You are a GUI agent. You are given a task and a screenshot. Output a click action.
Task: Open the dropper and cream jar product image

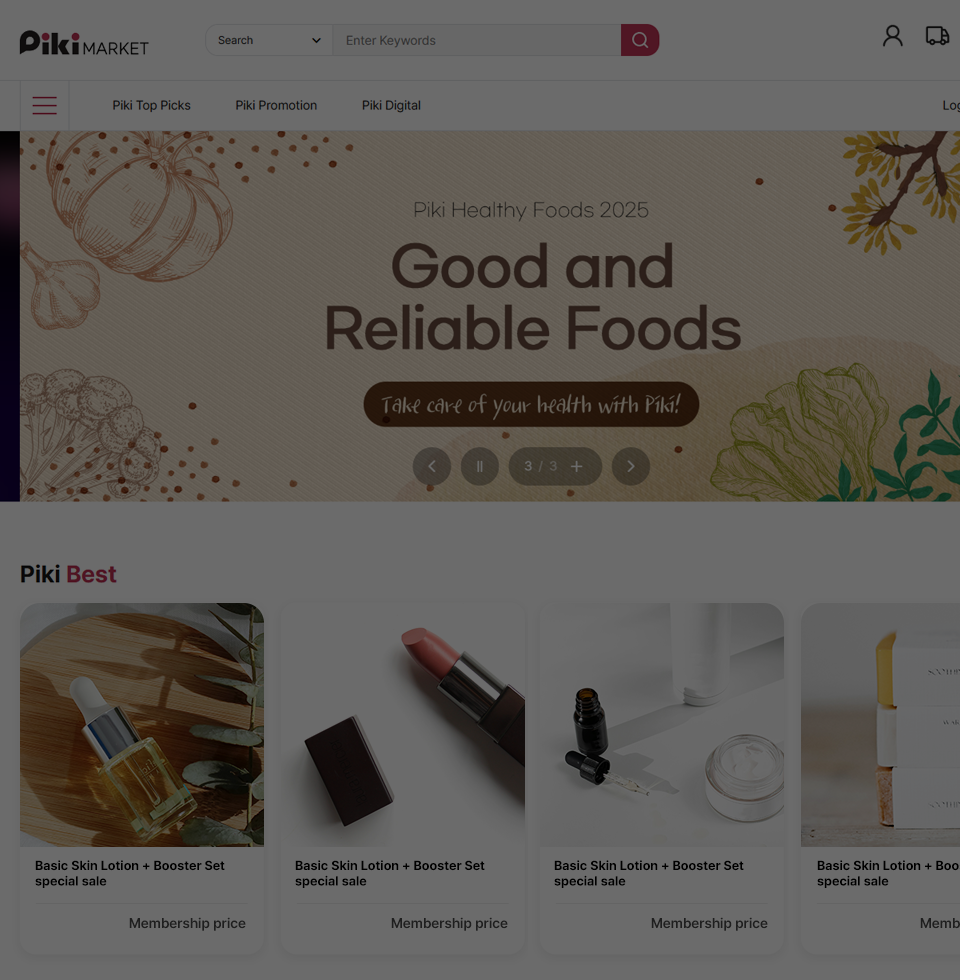662,725
